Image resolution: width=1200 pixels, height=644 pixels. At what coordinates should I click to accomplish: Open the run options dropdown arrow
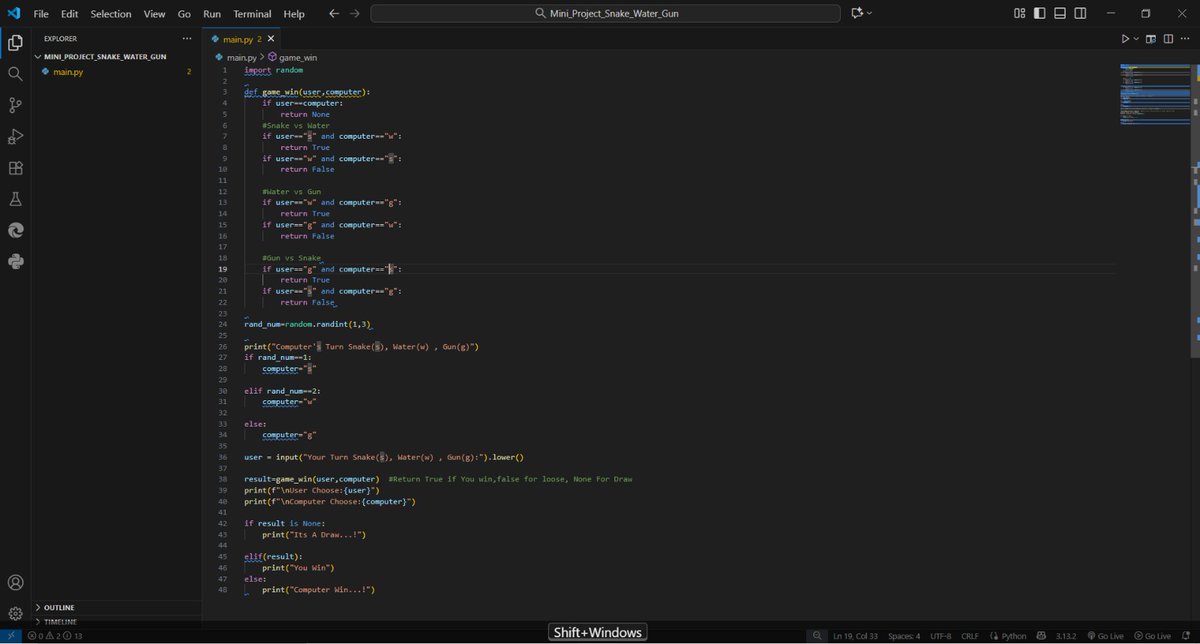tap(1137, 40)
